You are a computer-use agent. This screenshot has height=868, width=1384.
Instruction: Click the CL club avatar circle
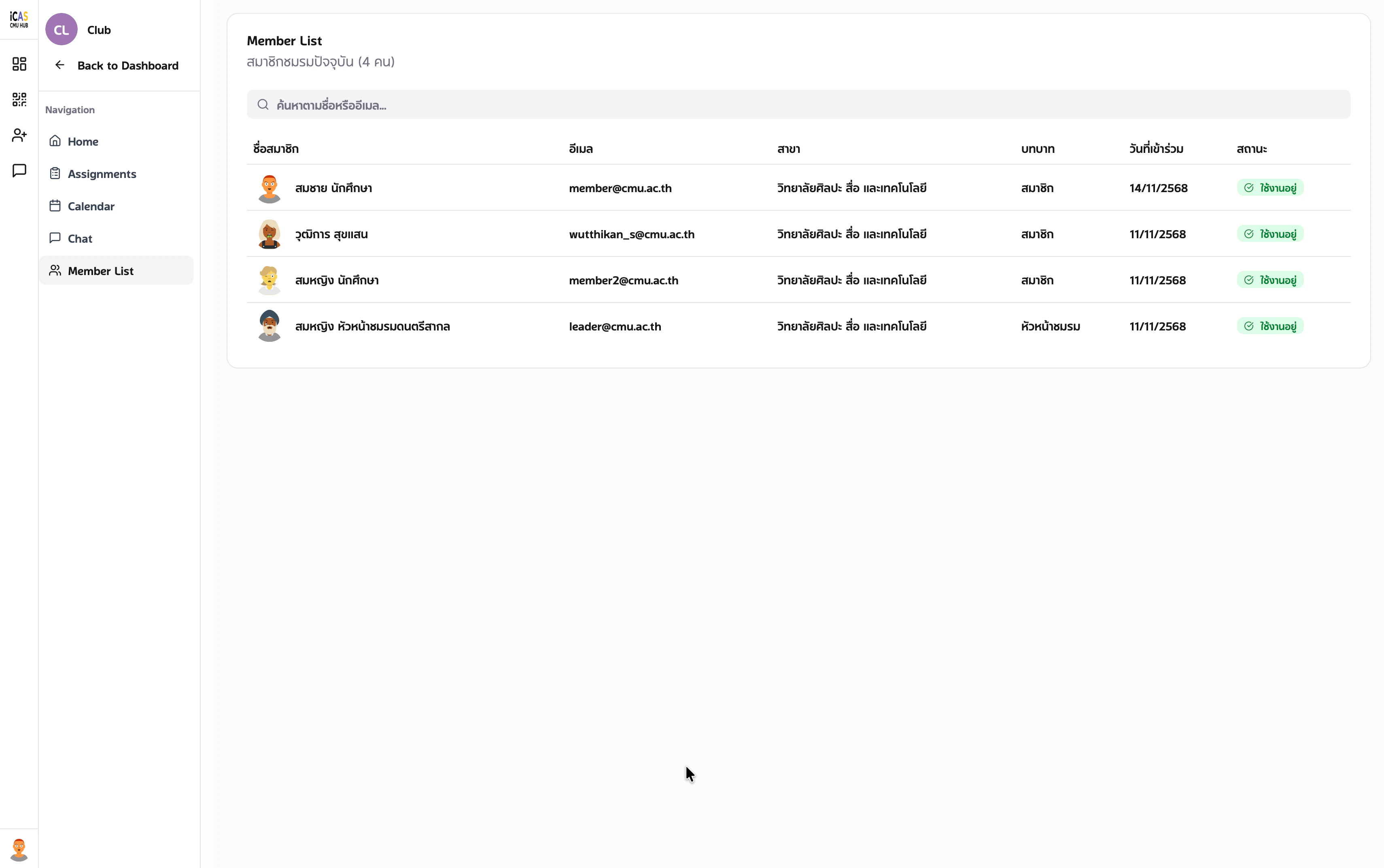click(x=62, y=29)
